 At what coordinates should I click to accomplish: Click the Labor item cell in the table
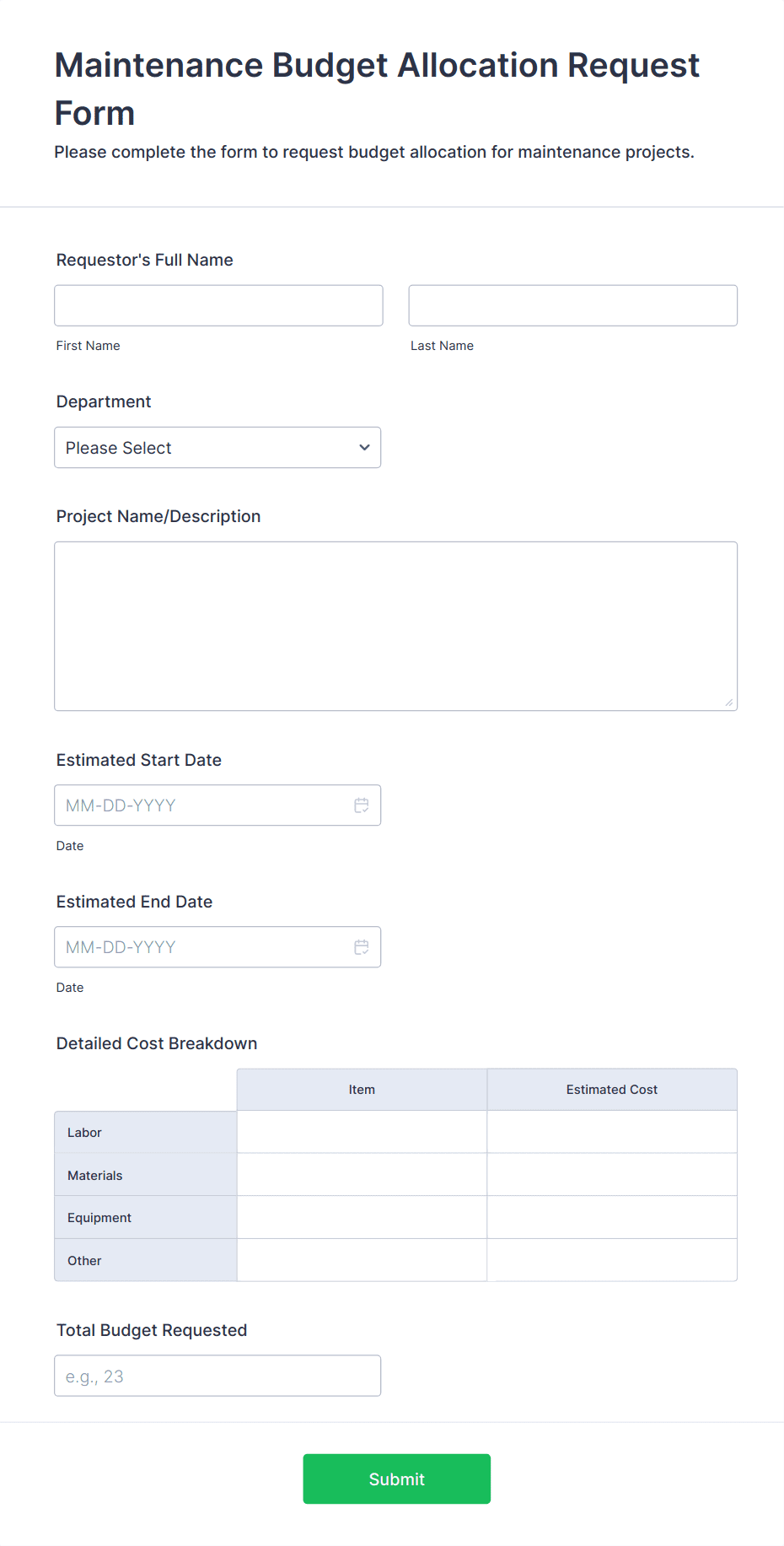tap(362, 1132)
